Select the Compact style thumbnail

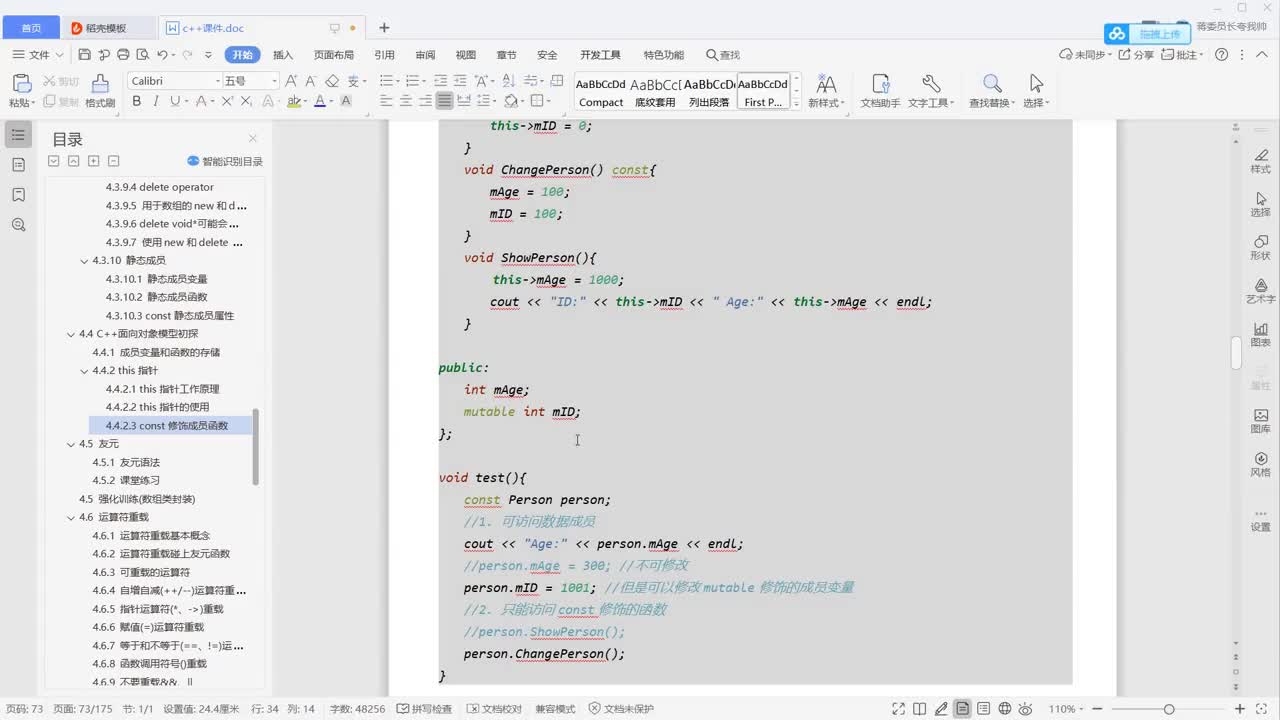click(x=601, y=91)
